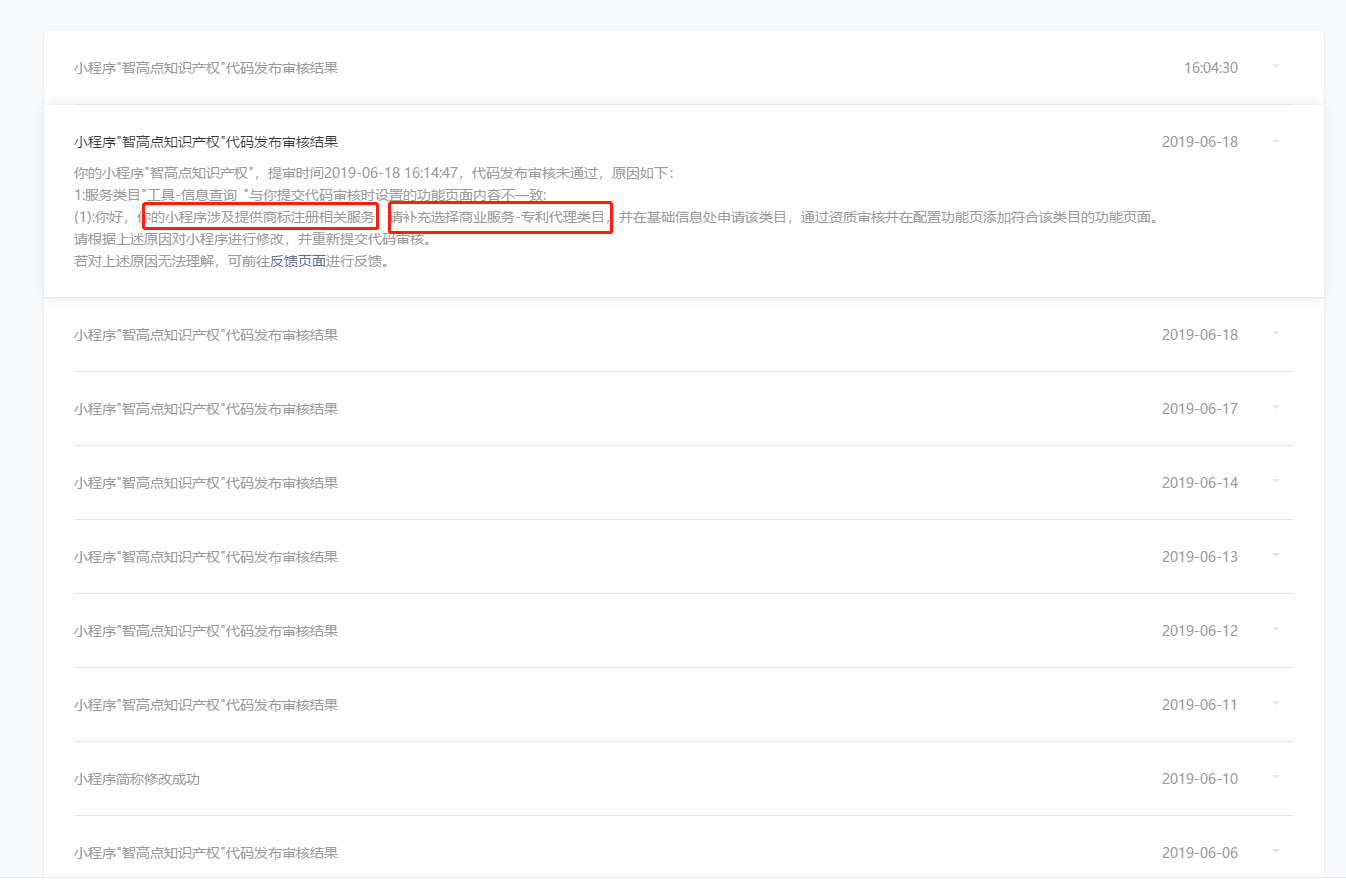
Task: Click the line starting (1):你好 about trademark services
Action: coord(617,217)
